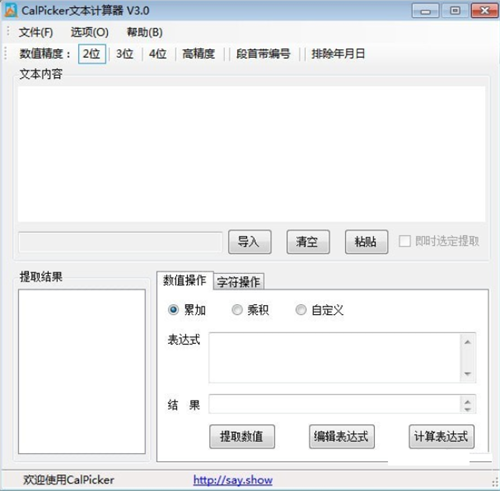Toggle 排除年月日 toolbar option
Screen dimensions: 500x491
pos(338,54)
